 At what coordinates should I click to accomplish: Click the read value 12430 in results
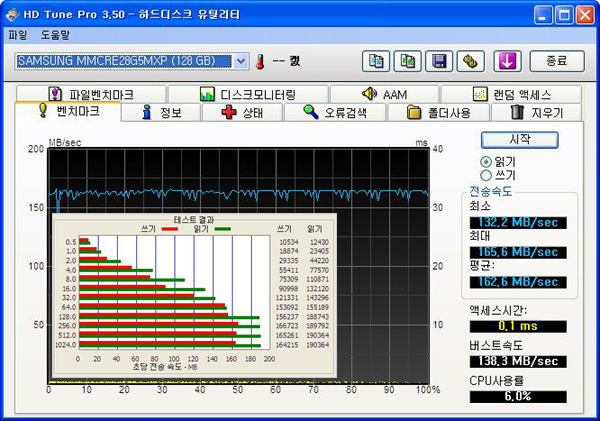319,242
